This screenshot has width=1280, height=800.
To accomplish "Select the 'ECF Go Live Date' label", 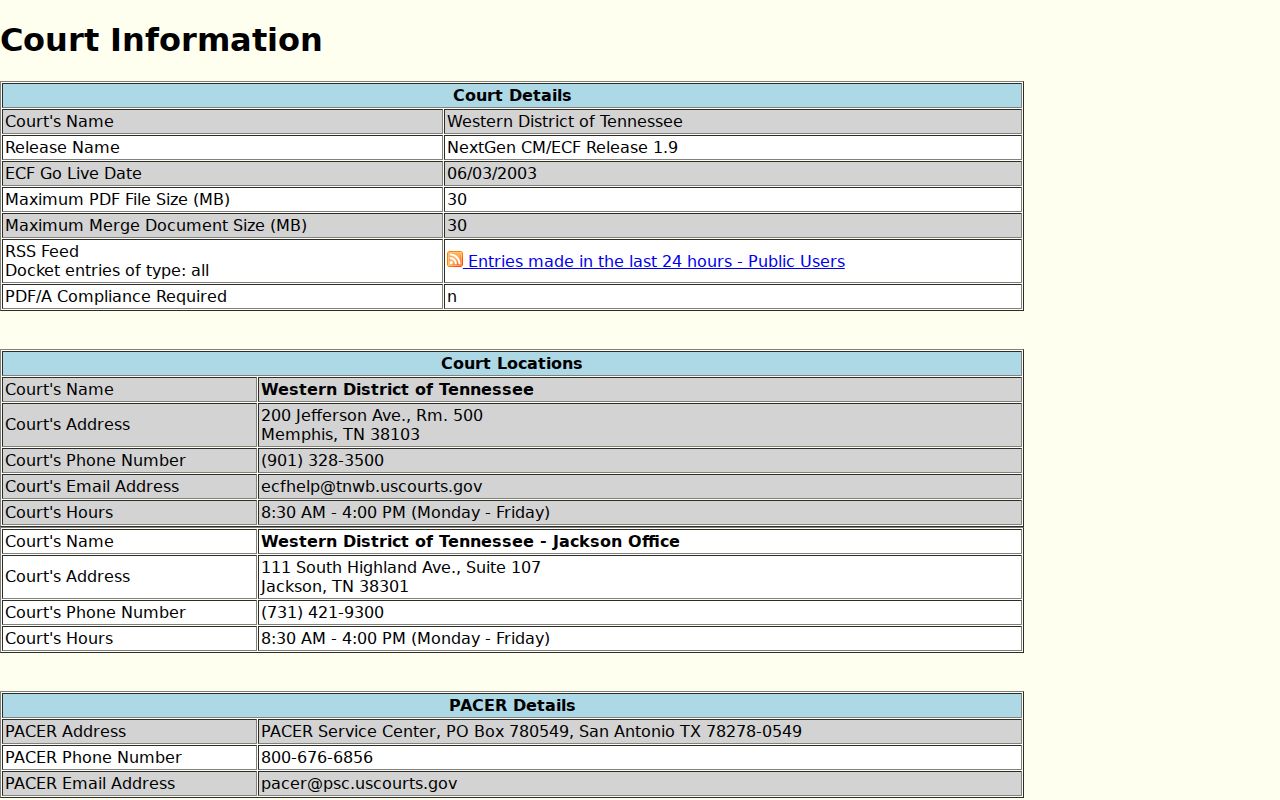I will [74, 173].
